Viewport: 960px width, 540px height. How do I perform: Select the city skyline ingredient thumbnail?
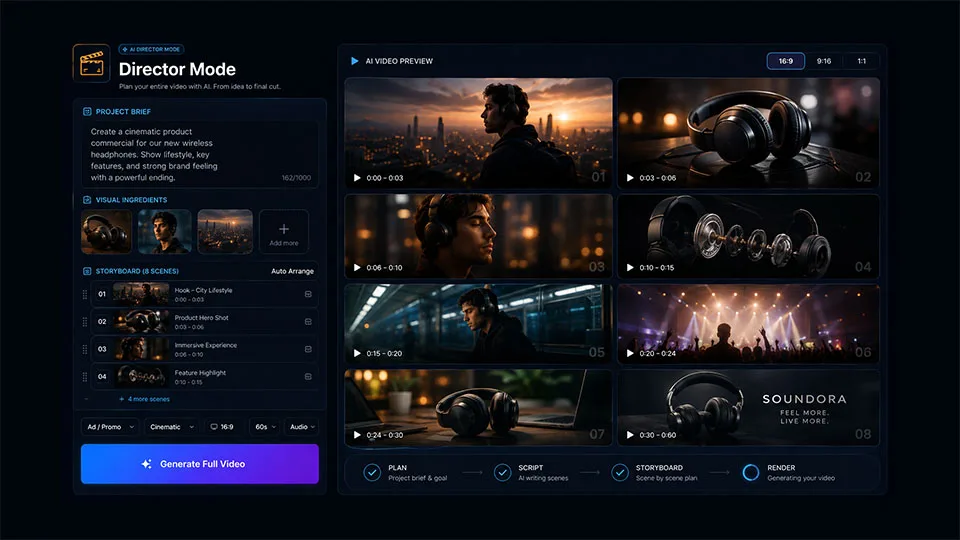225,231
